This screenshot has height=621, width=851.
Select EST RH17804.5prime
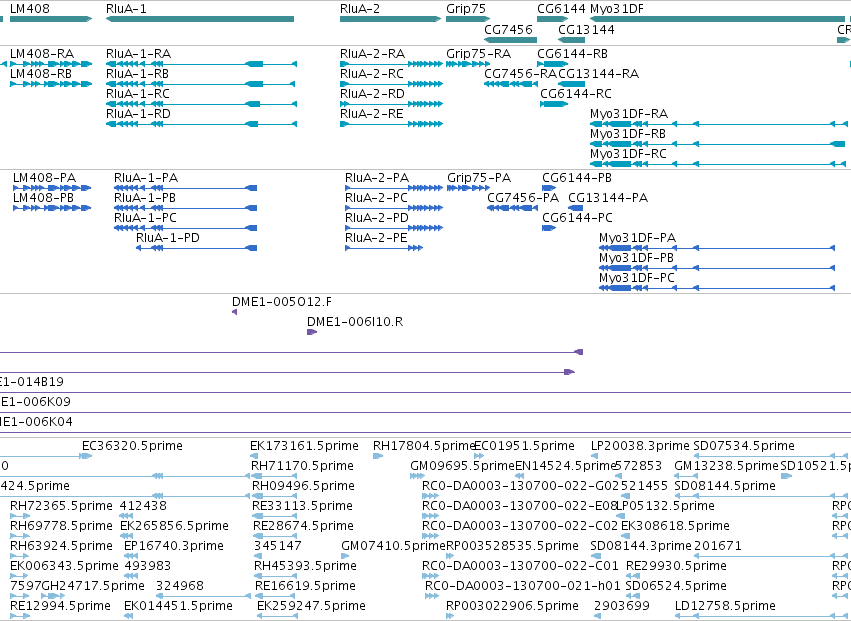[378, 456]
